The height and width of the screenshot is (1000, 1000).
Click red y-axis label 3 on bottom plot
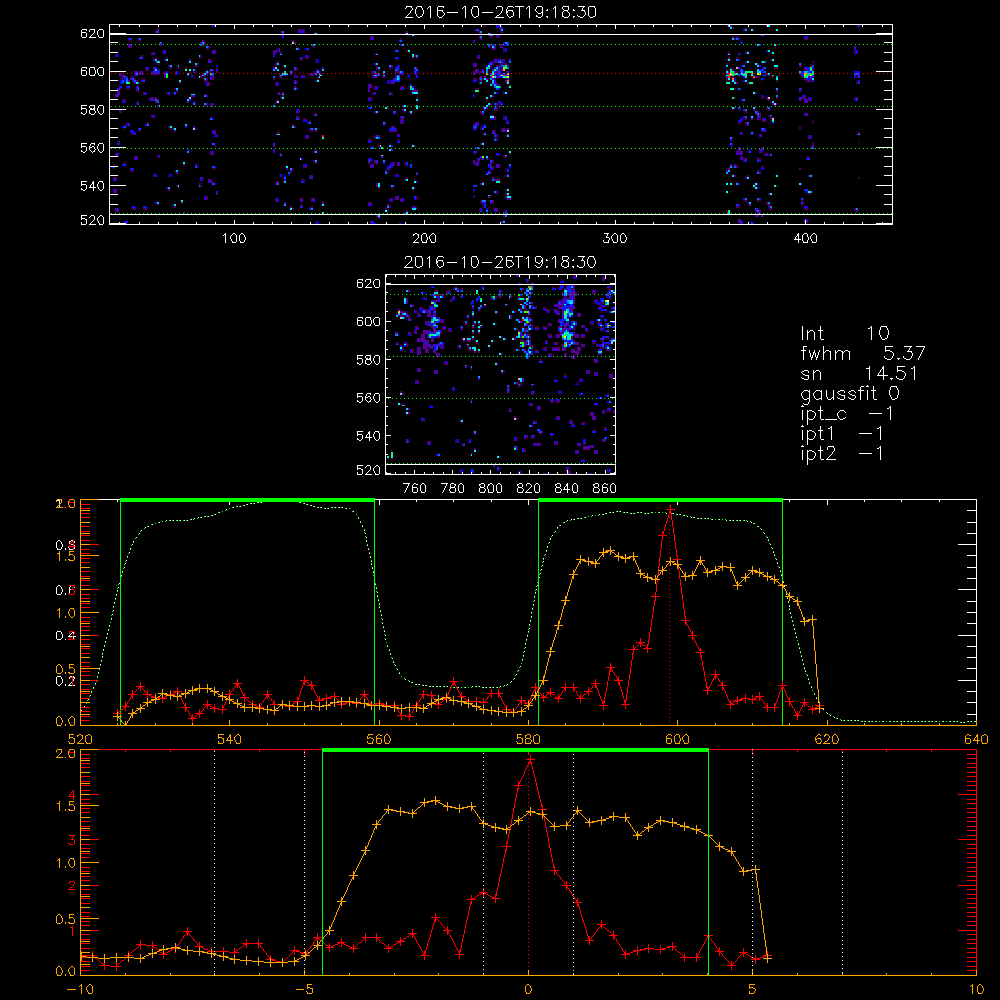click(71, 841)
